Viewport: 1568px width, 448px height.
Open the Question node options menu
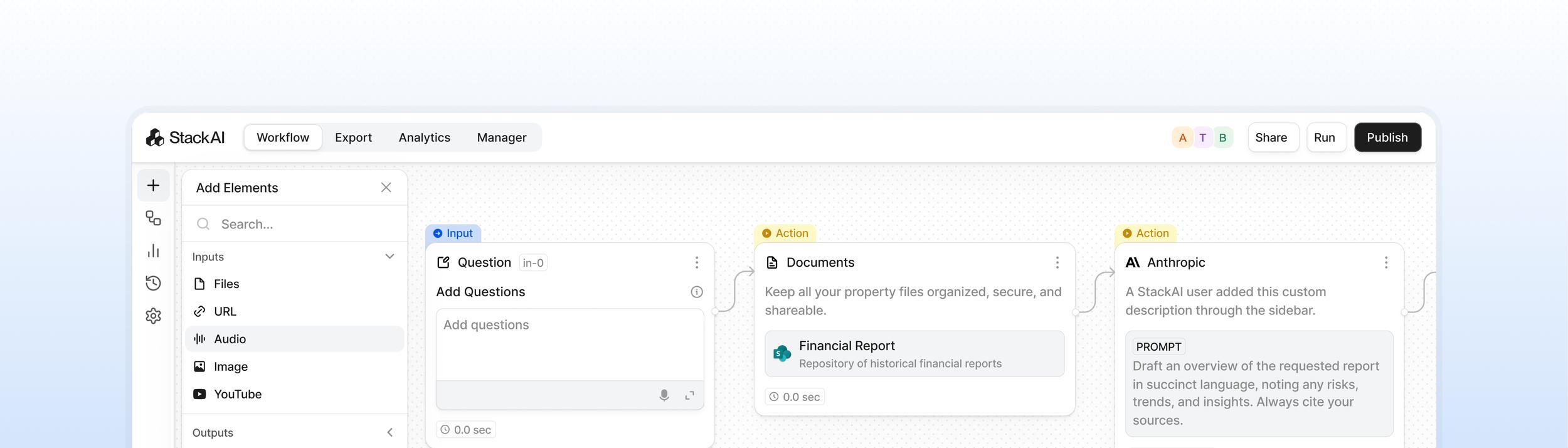point(696,262)
